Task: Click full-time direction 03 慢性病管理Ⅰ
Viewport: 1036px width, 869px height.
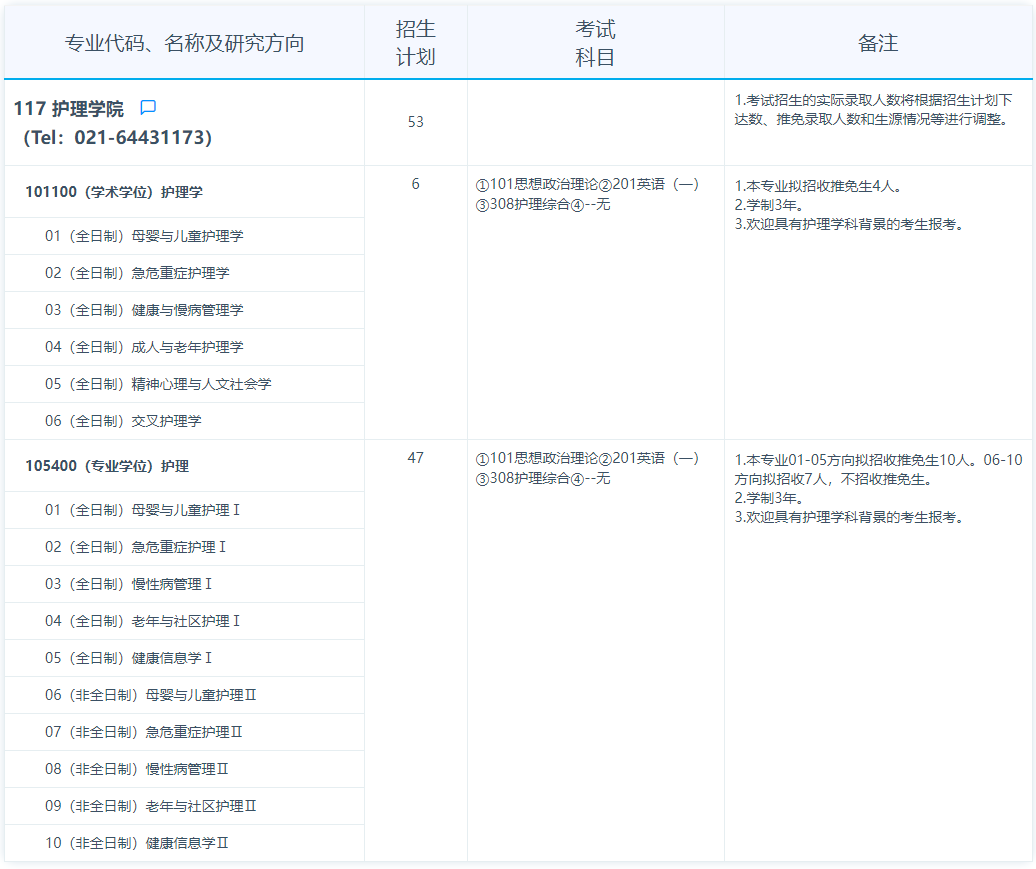Action: [129, 584]
